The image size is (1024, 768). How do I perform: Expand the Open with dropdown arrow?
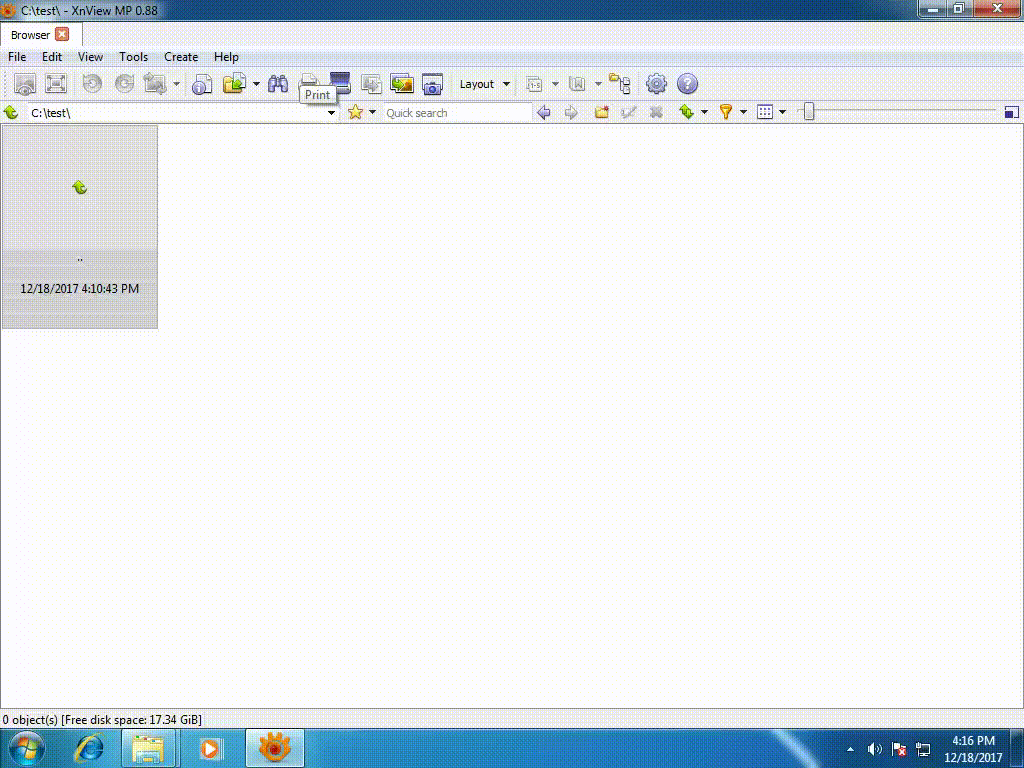pyautogui.click(x=256, y=84)
